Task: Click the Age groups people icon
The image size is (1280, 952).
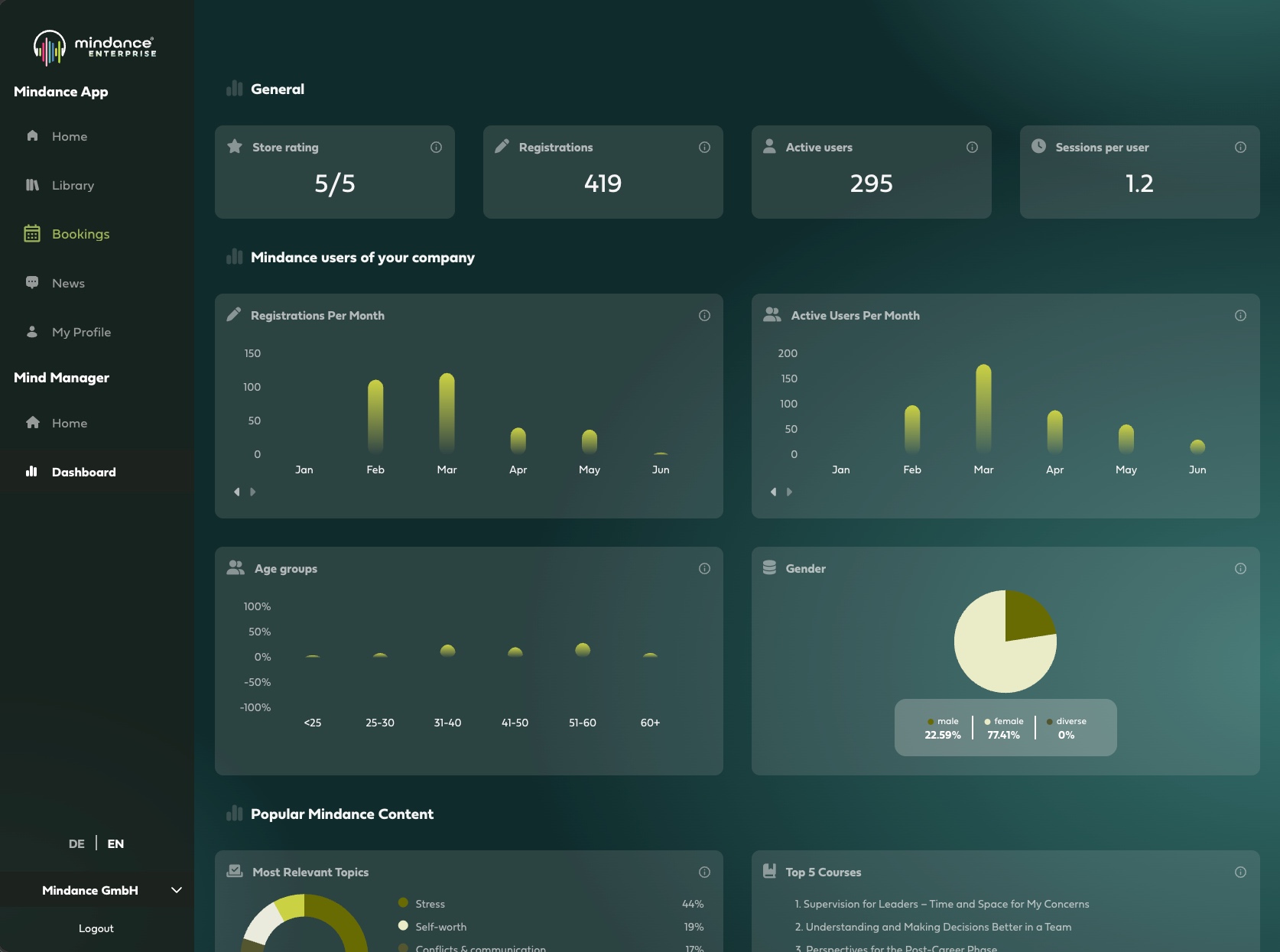Action: pyautogui.click(x=236, y=567)
